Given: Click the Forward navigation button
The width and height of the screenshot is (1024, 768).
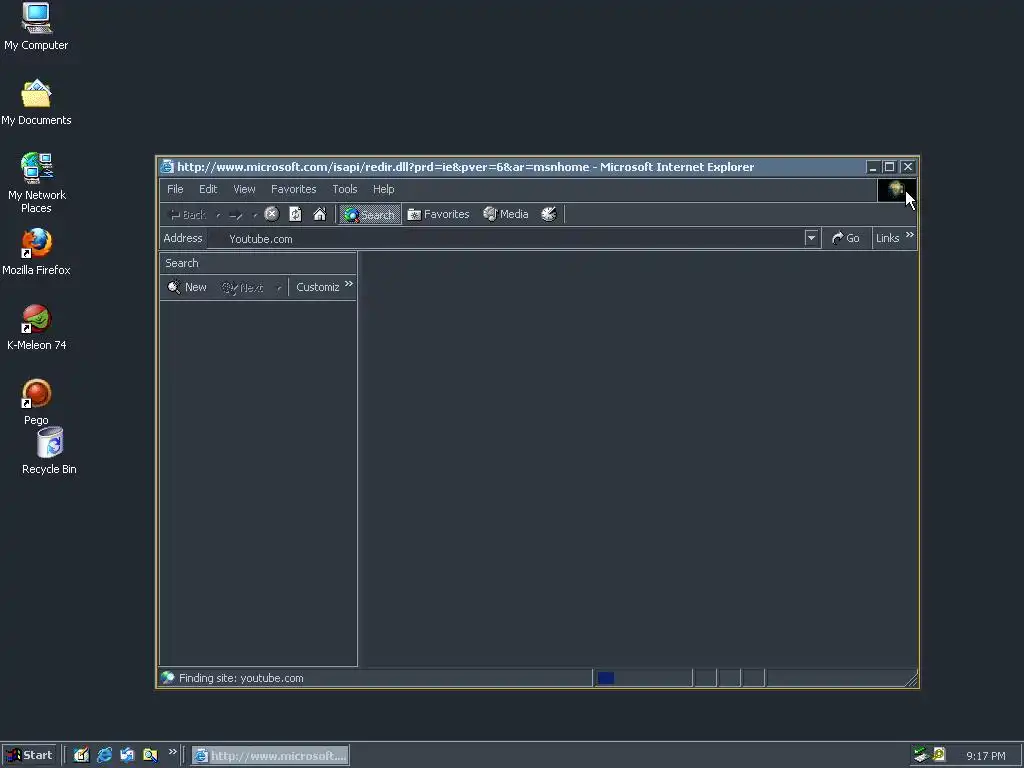Looking at the screenshot, I should point(236,215).
